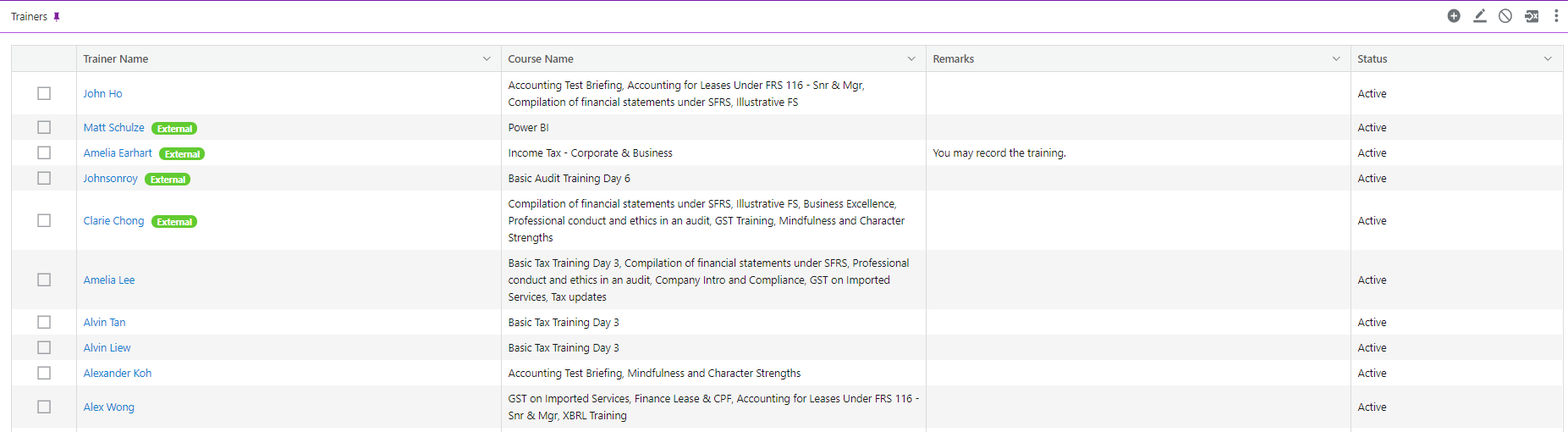Click the Trainers panel title tab

(29, 17)
